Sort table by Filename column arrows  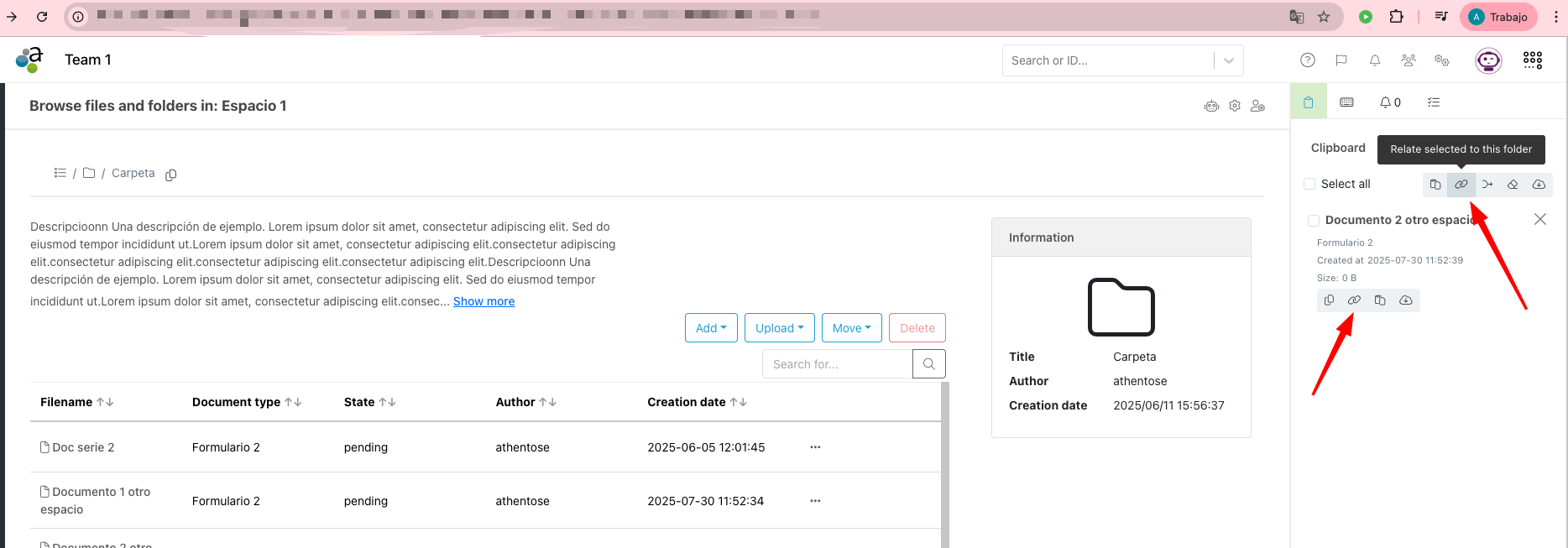105,403
